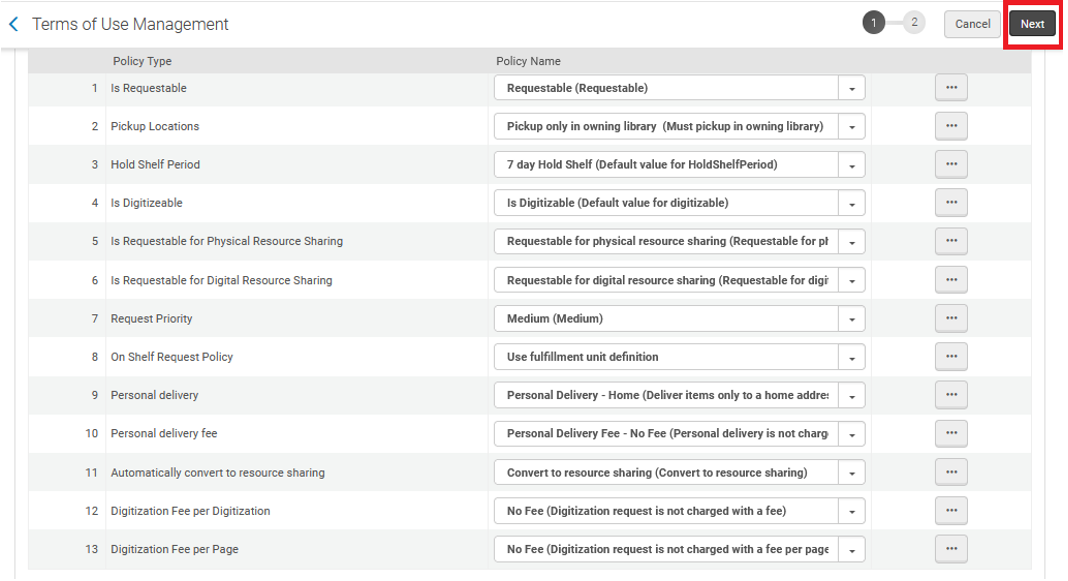
Task: Expand the Is Requestable policy dropdown
Action: (851, 88)
